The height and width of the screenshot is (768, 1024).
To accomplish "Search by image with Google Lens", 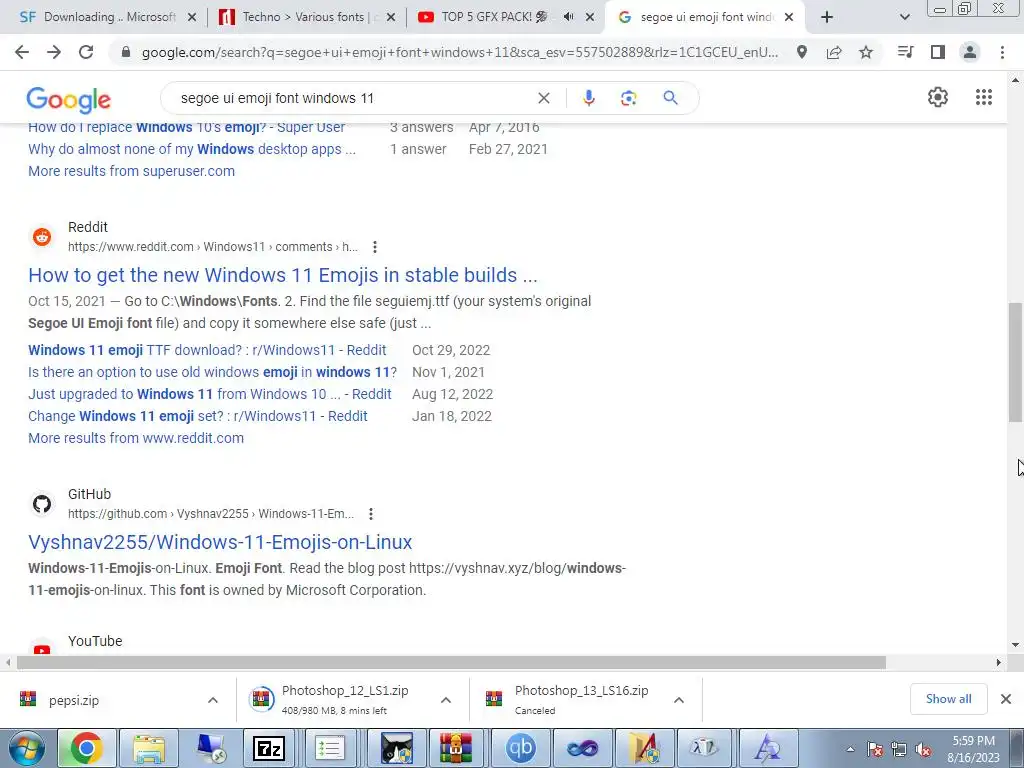I will point(628,98).
